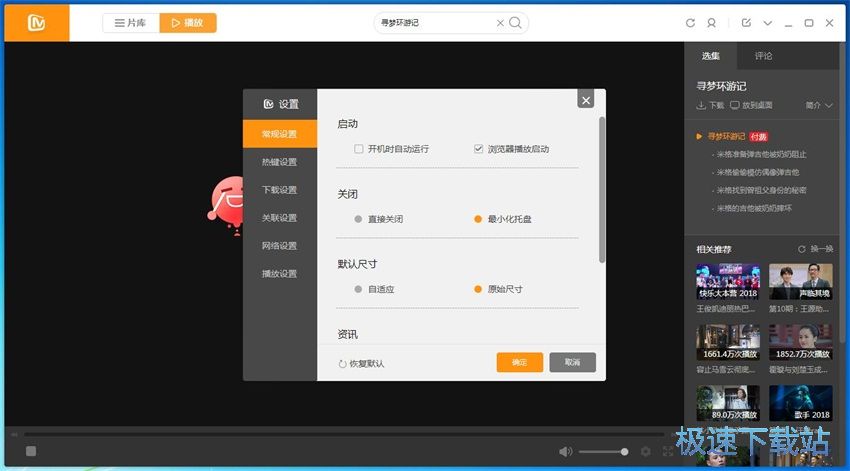Open the 歌手 2018 thumbnail

(x=801, y=403)
